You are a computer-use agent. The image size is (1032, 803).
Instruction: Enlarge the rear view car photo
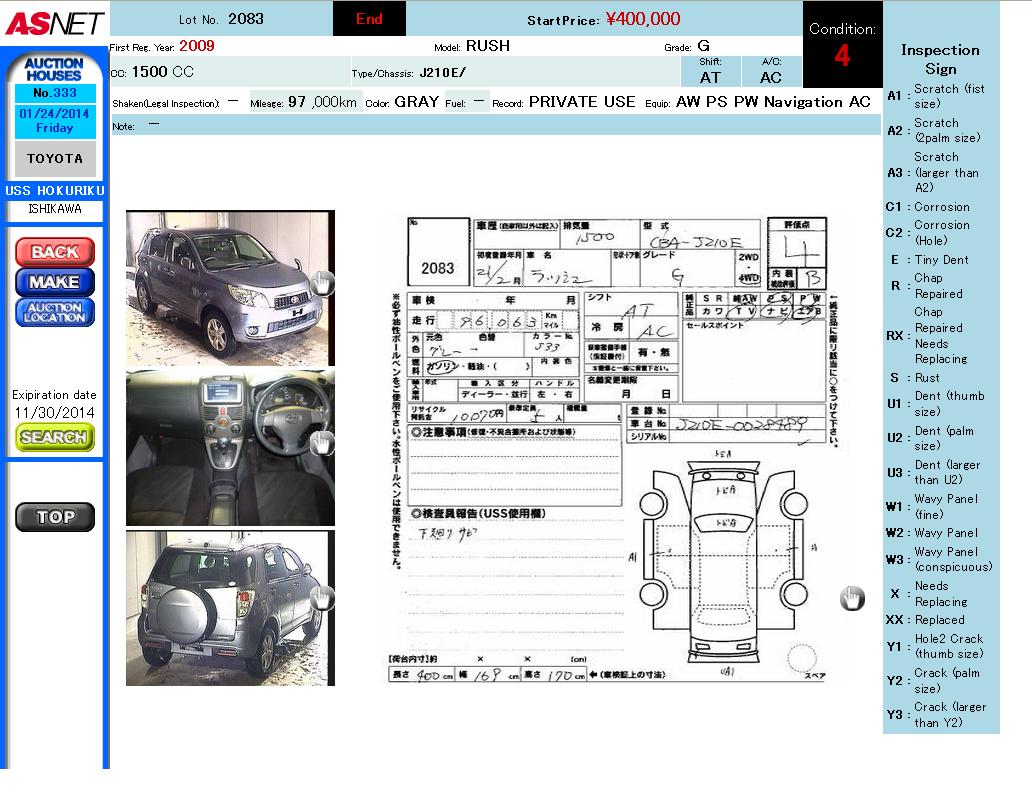point(220,608)
